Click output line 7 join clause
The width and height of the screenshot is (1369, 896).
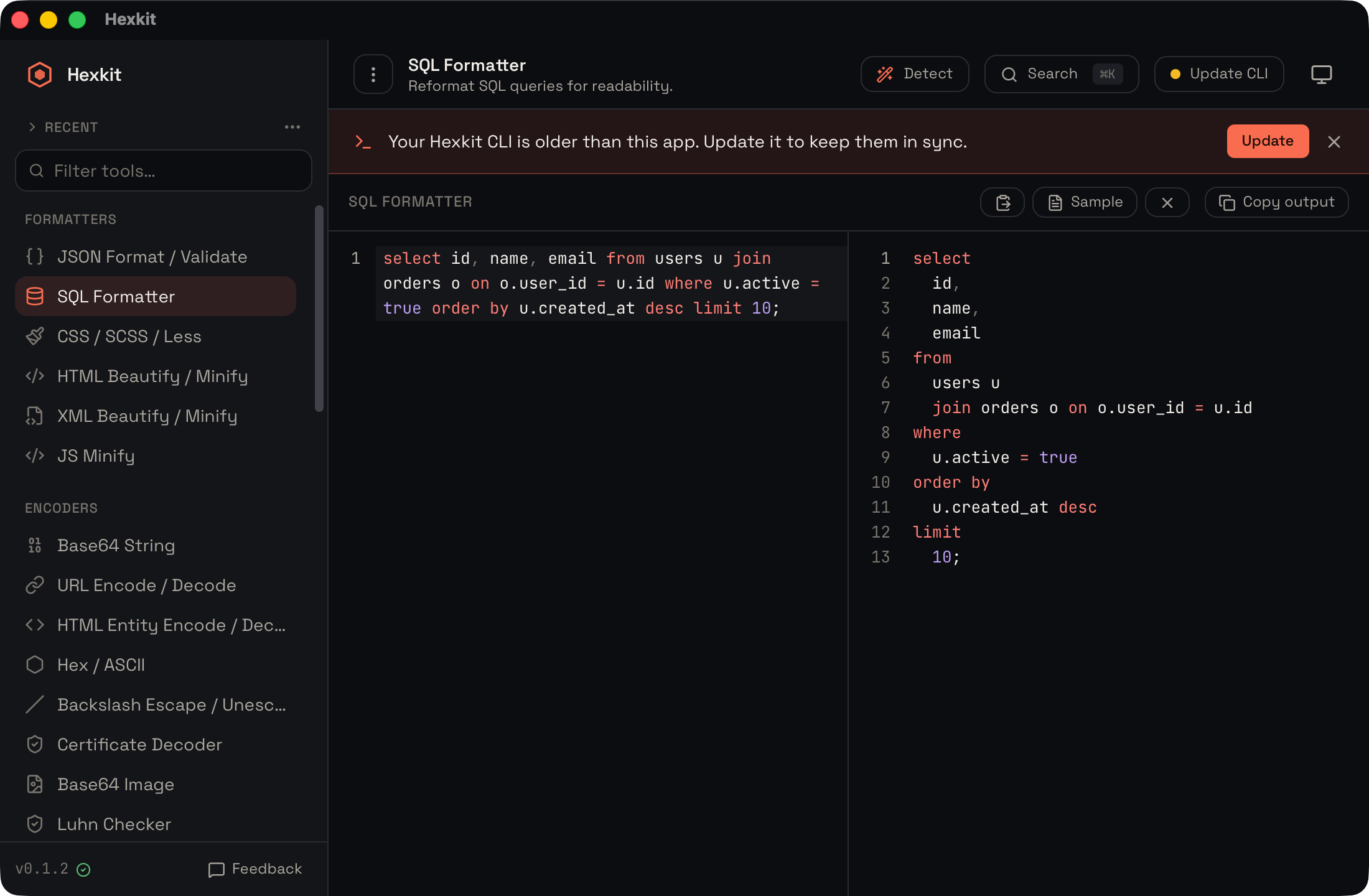tap(1092, 408)
